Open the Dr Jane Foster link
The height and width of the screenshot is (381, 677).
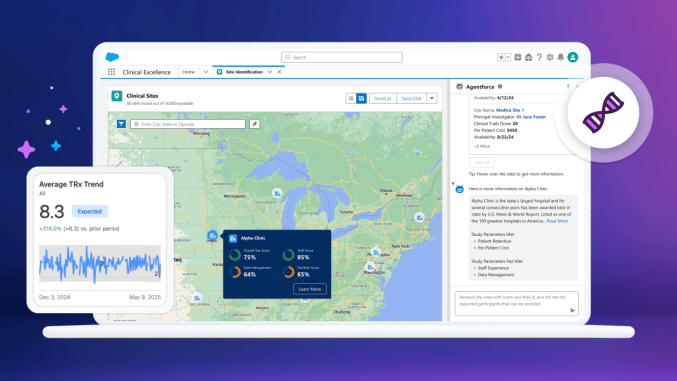point(531,117)
